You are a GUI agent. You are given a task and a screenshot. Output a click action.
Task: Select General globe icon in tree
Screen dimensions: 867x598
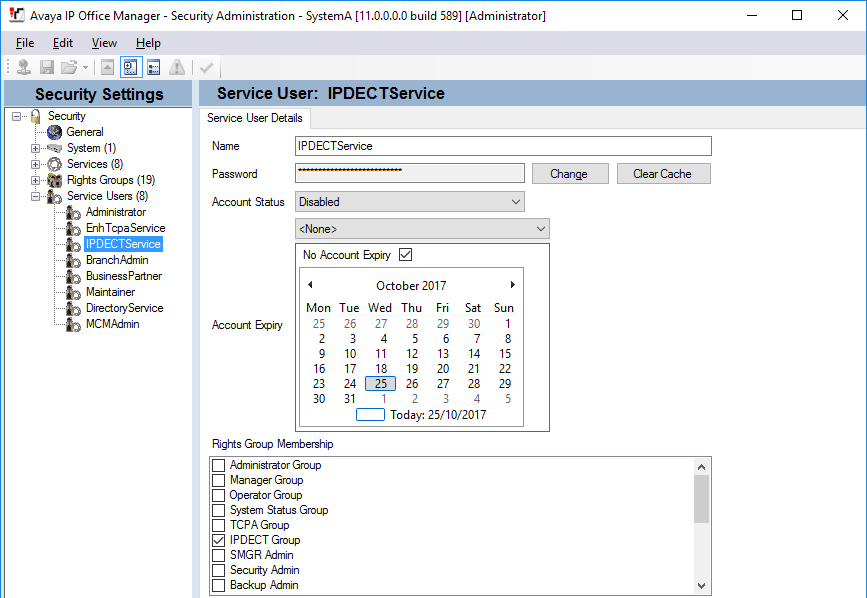[54, 132]
